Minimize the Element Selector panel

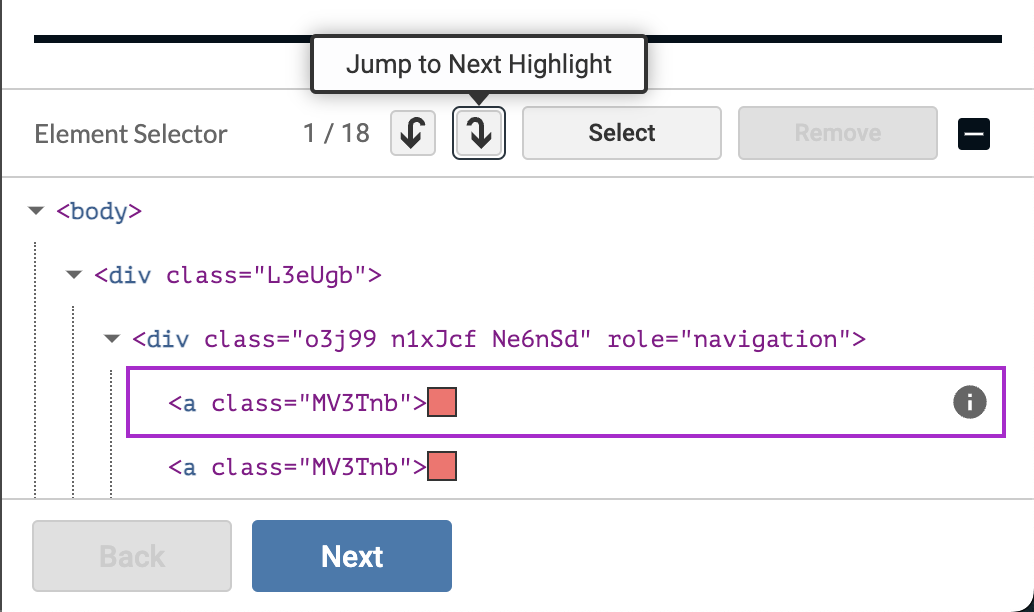pyautogui.click(x=973, y=134)
